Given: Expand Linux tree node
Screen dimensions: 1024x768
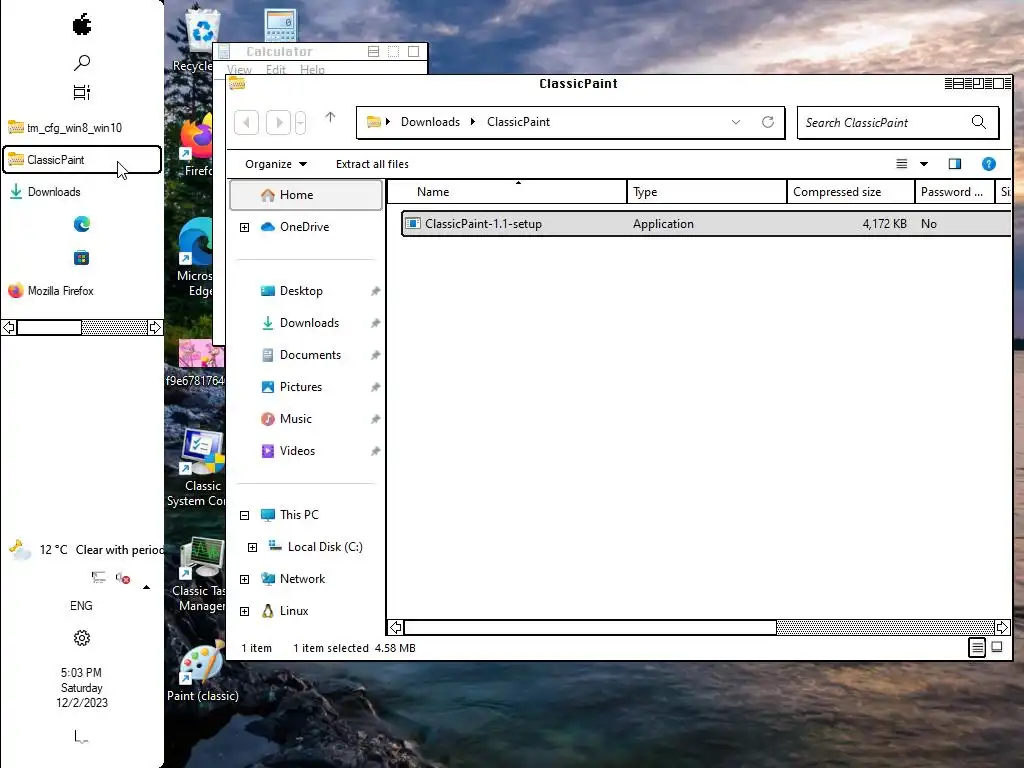Looking at the screenshot, I should 245,611.
